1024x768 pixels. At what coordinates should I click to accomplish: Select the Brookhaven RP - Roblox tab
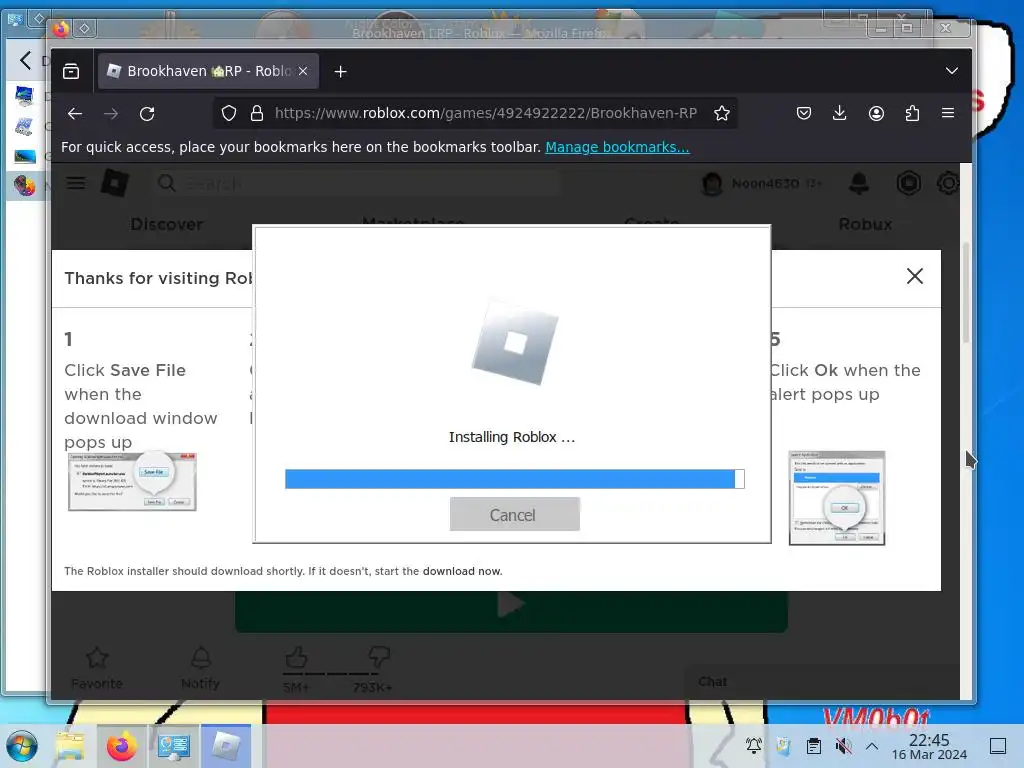[208, 71]
